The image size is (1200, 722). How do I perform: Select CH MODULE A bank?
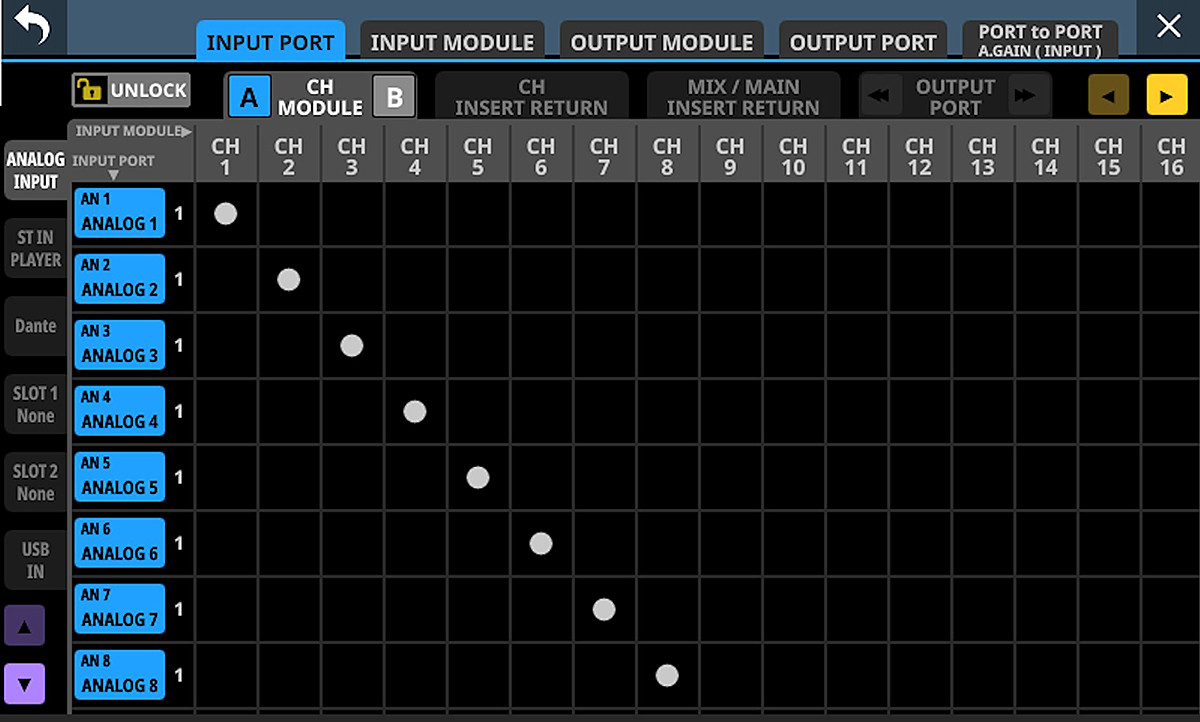pos(249,98)
